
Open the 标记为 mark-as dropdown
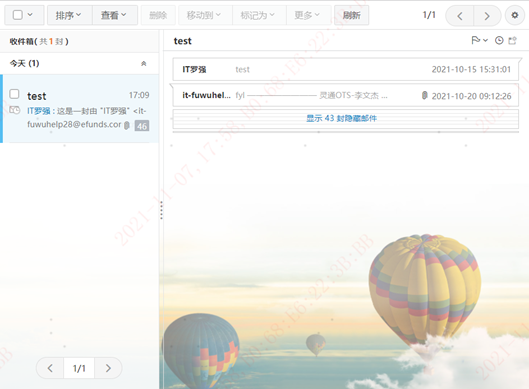tap(258, 15)
